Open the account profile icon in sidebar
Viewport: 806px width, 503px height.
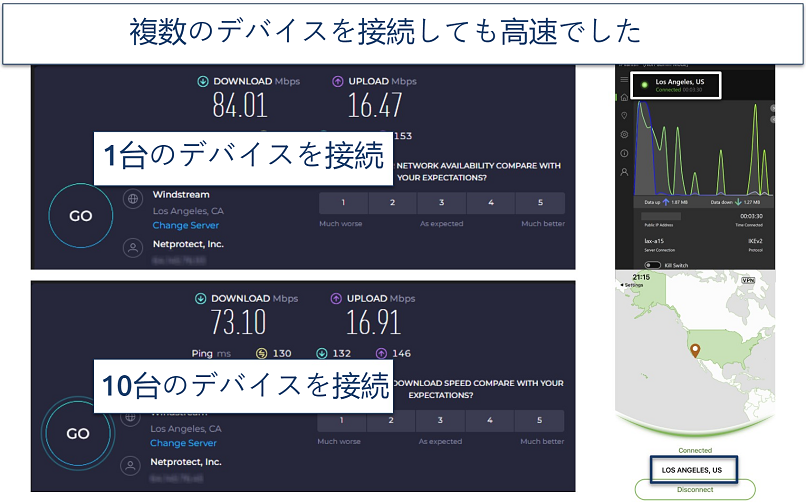click(624, 172)
